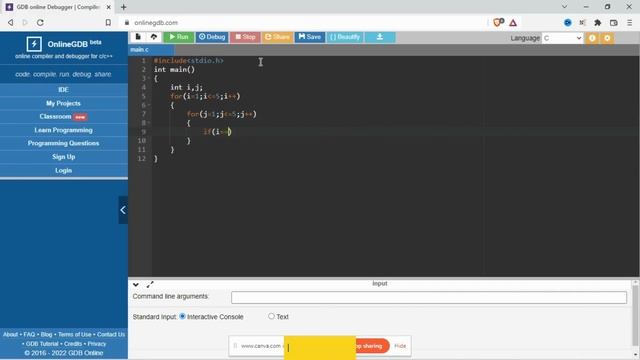Open the browser wallet icon
640x360 pixels.
pos(613,23)
